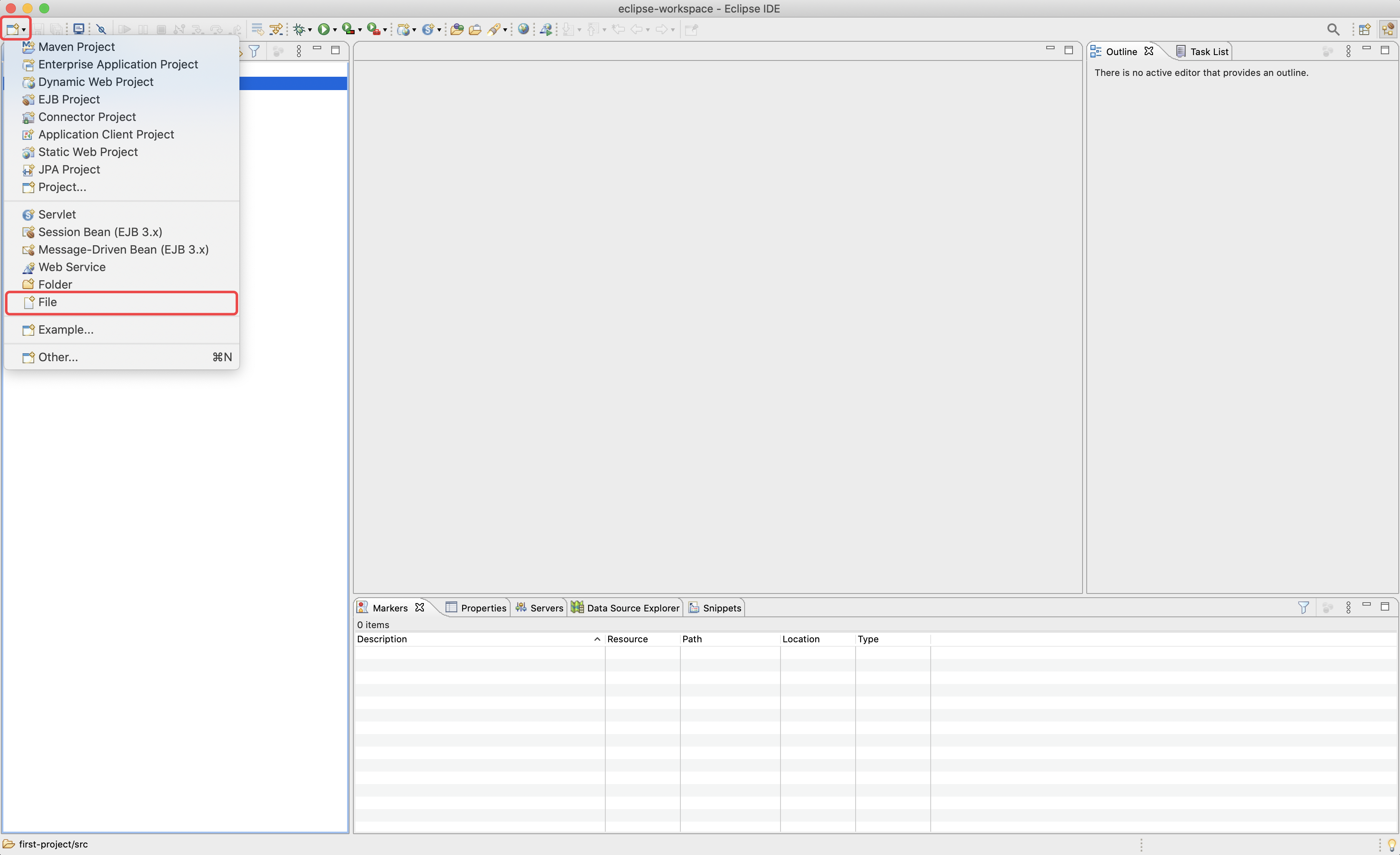The image size is (1400, 855).
Task: Choose Message-Driven Bean (EJB 3.x)
Action: (x=121, y=250)
